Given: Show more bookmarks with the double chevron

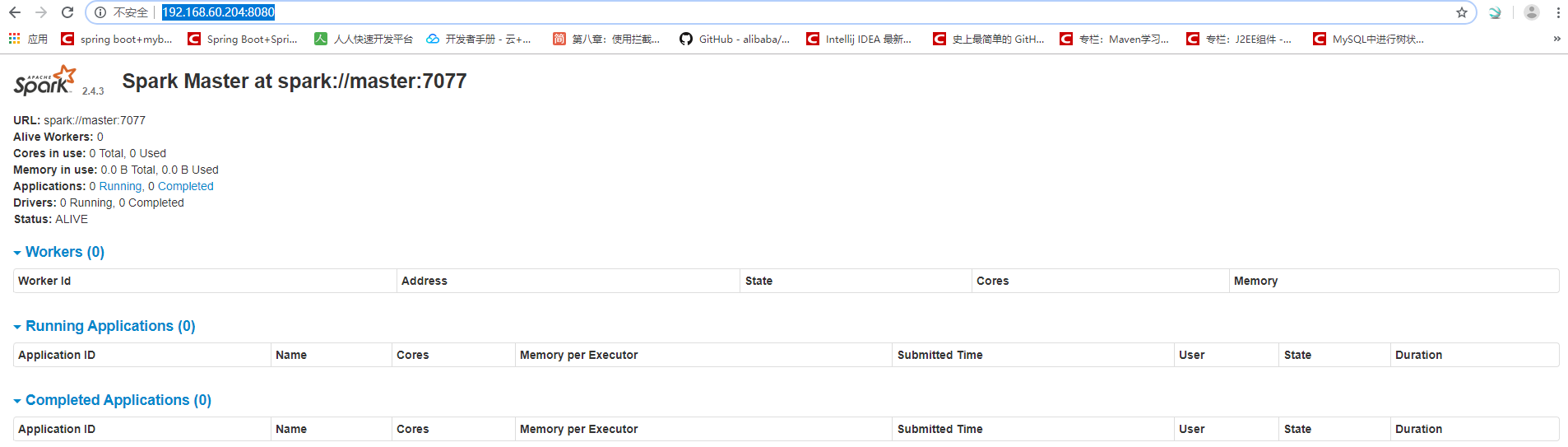Looking at the screenshot, I should [x=1556, y=39].
